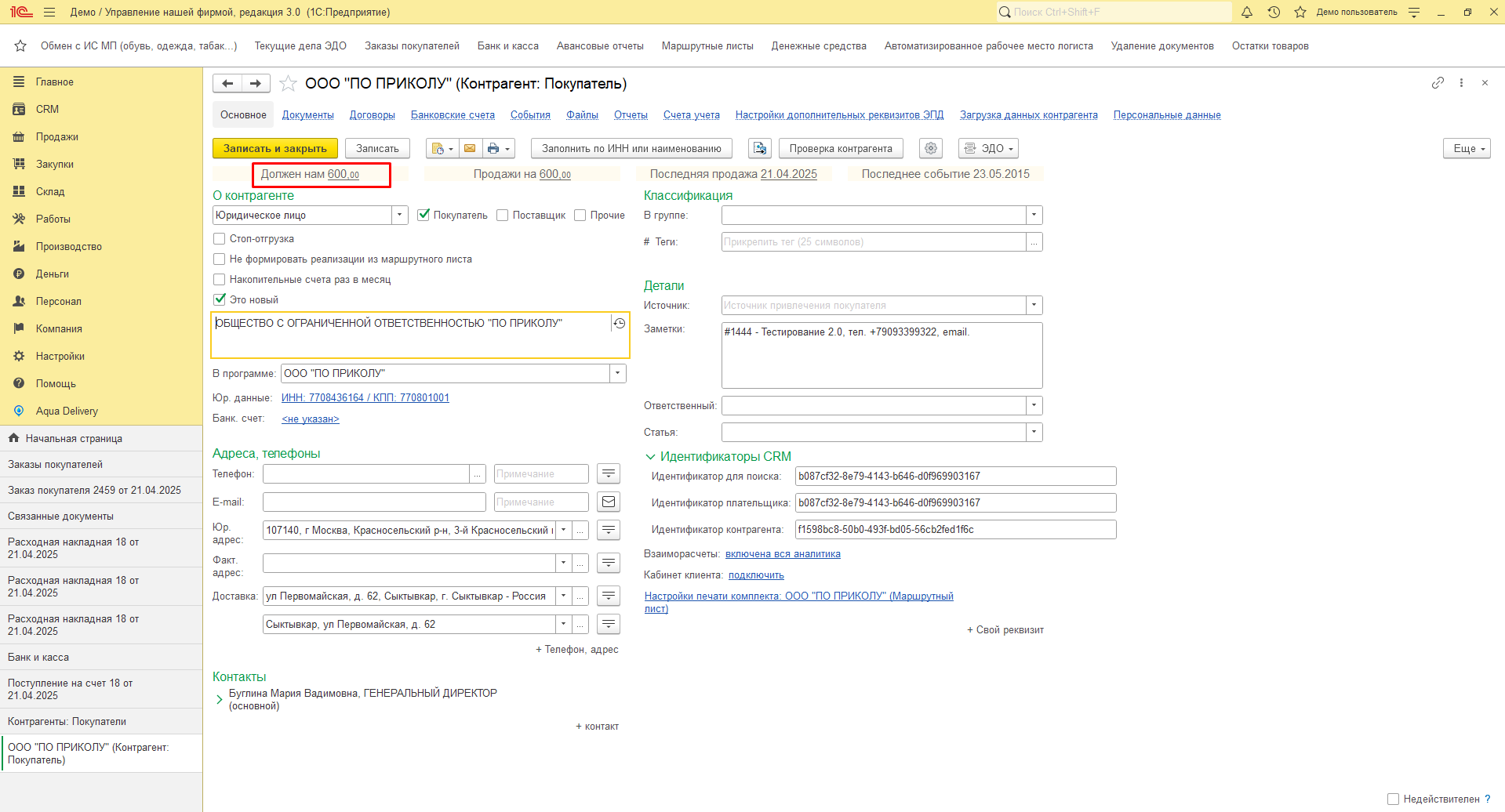Image resolution: width=1505 pixels, height=812 pixels.
Task: Enable Стоп-отгрузка checkbox
Action: pos(220,238)
